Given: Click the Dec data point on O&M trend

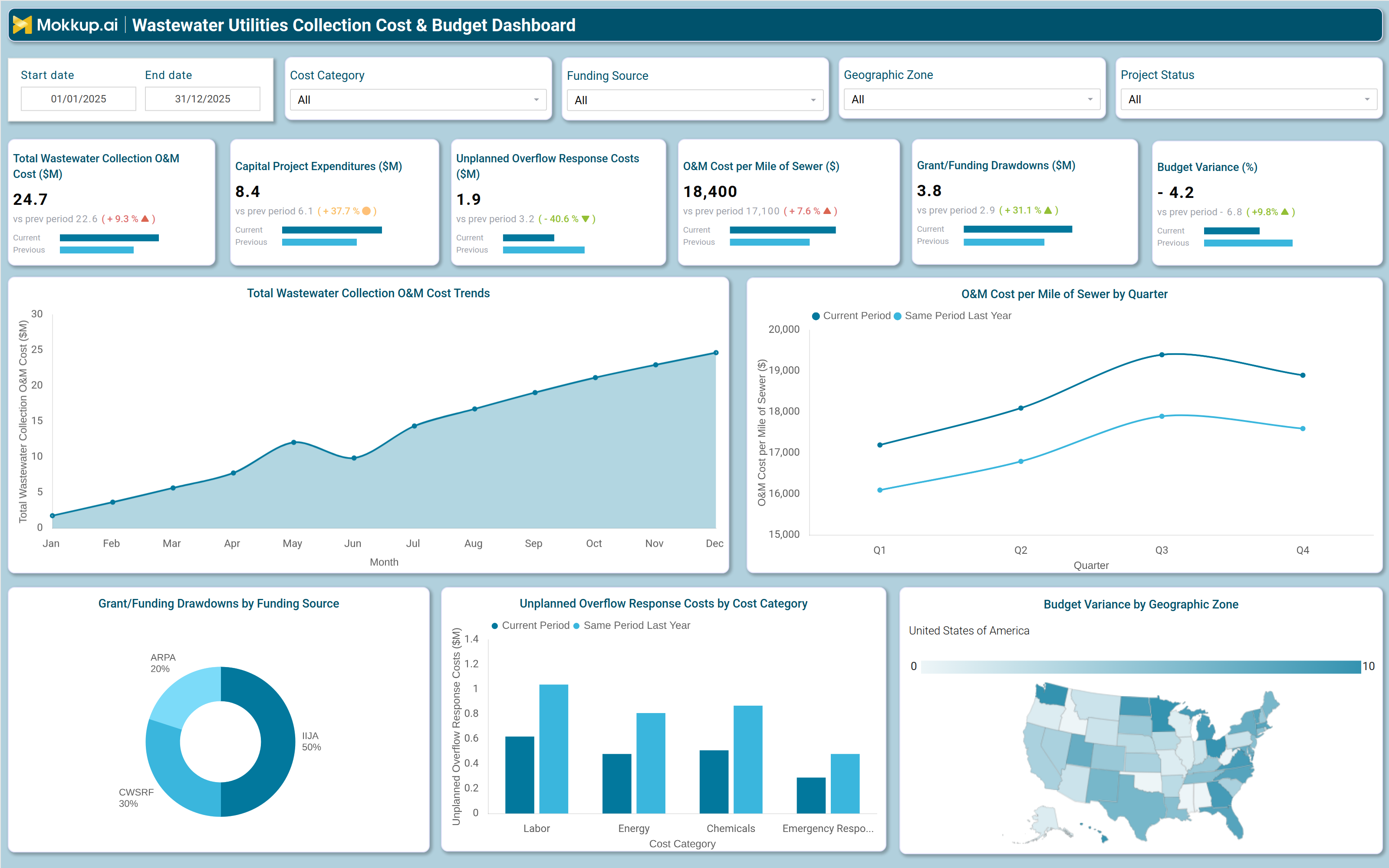Looking at the screenshot, I should [x=716, y=352].
